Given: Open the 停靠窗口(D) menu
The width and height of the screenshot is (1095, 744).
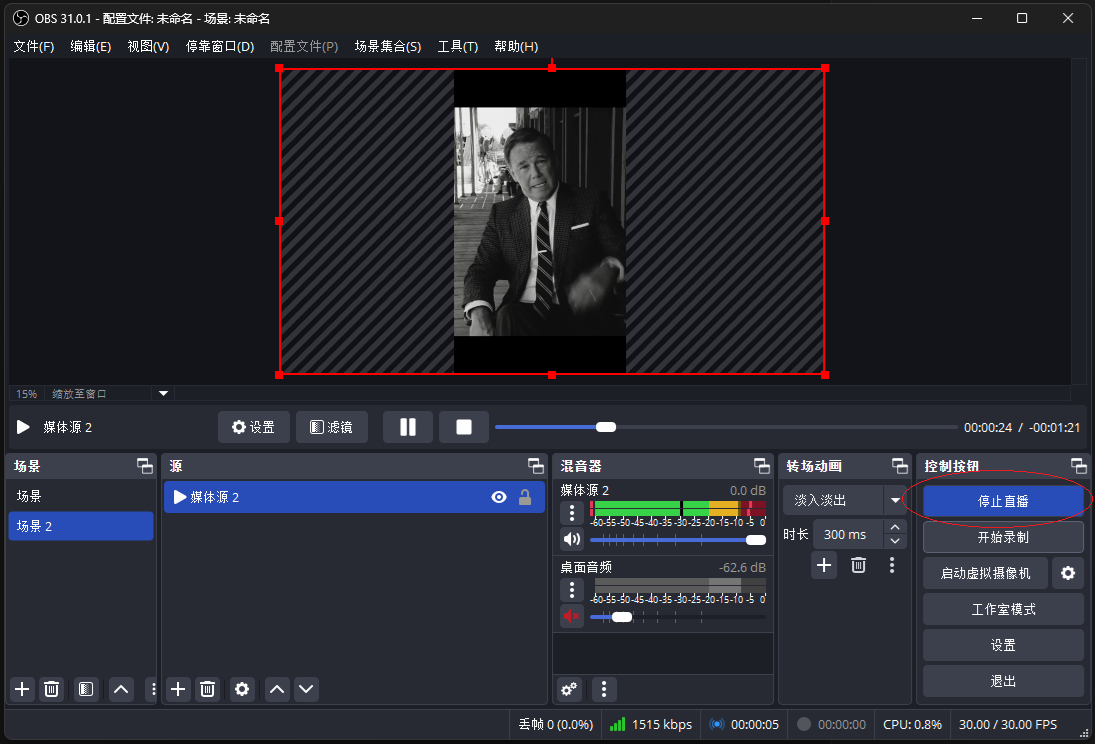Looking at the screenshot, I should 220,47.
